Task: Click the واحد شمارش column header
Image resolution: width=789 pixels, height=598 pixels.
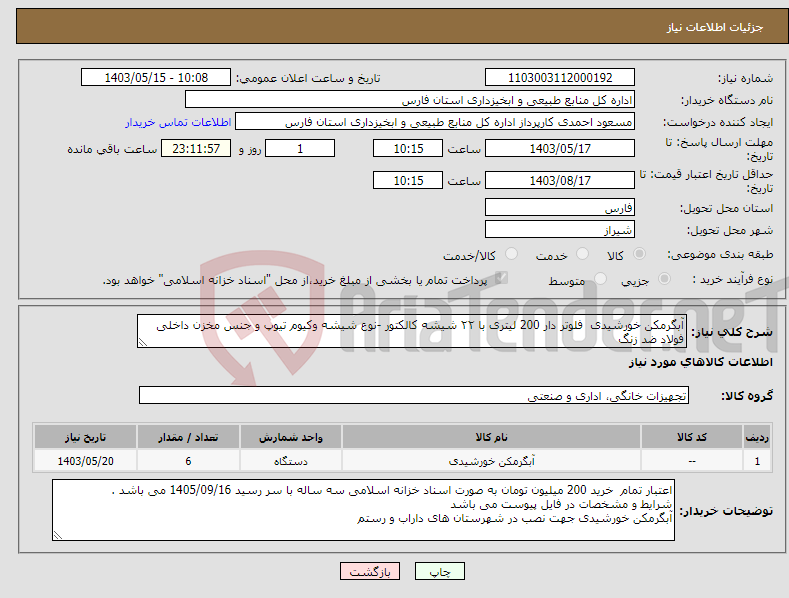Action: [x=290, y=437]
